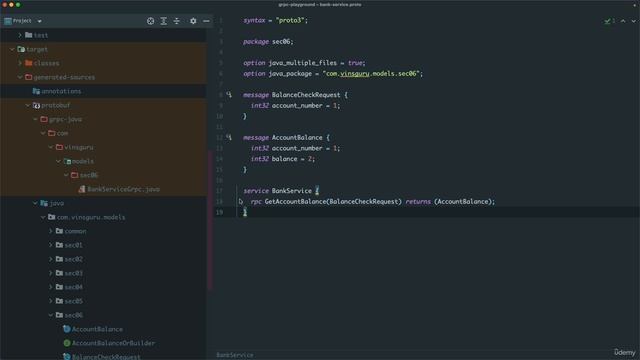Collapse the grpc-java folder chevron
The width and height of the screenshot is (640, 360).
click(x=36, y=119)
